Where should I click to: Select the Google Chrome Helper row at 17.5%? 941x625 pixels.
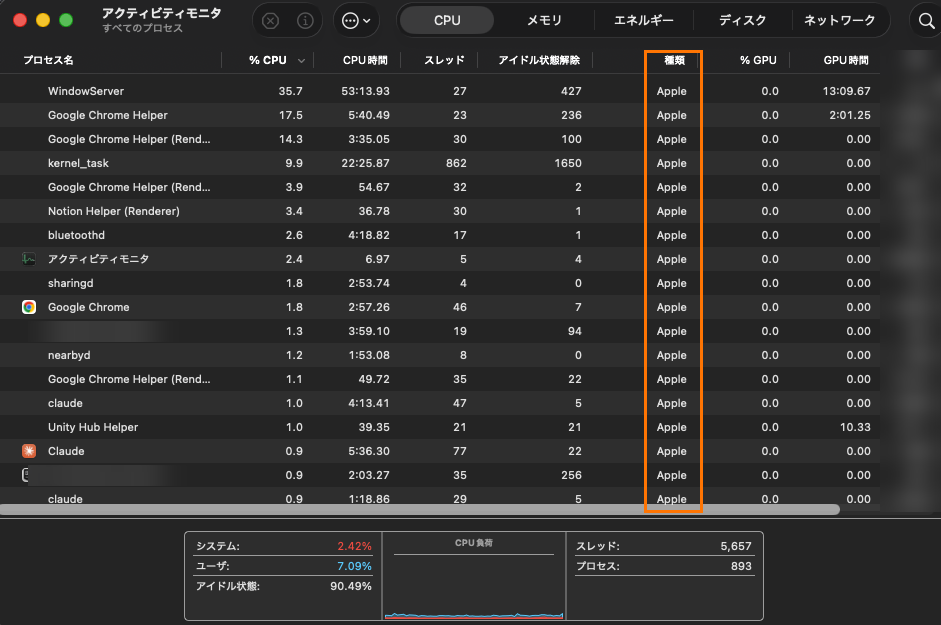[x=440, y=115]
